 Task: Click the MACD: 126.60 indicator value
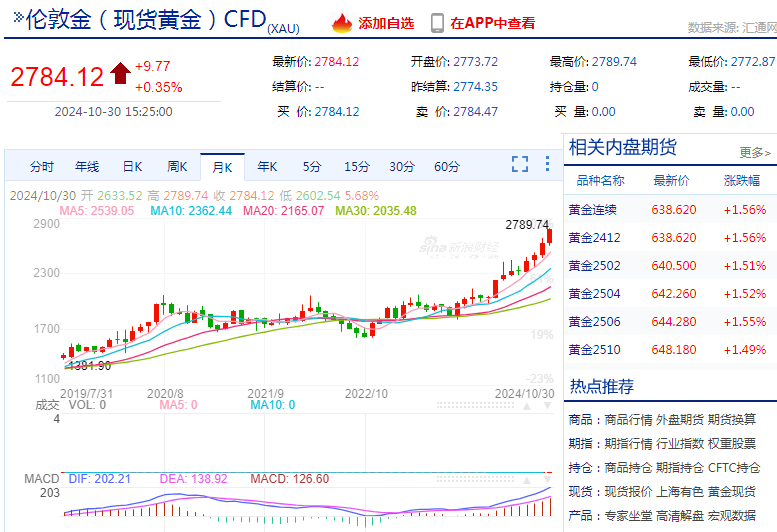(x=289, y=479)
